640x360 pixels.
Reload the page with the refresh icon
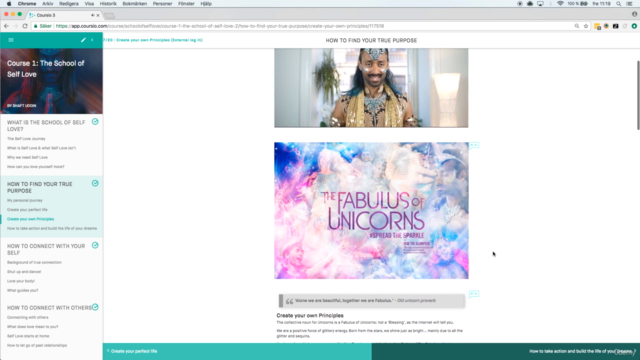(x=25, y=26)
